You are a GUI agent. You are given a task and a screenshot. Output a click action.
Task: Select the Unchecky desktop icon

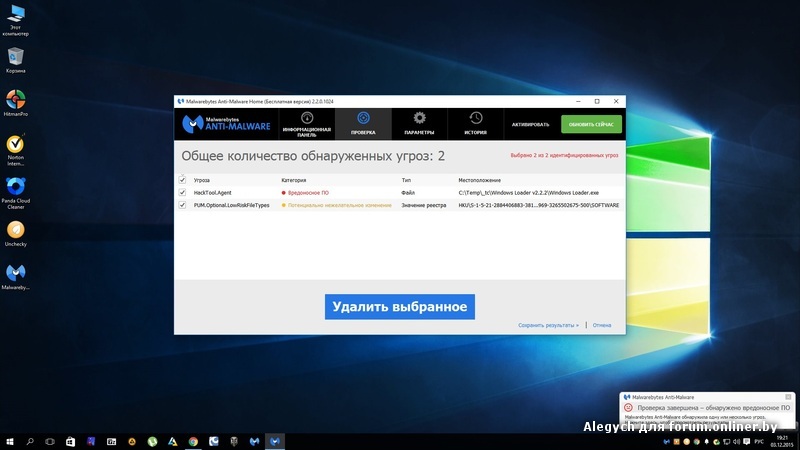click(15, 234)
